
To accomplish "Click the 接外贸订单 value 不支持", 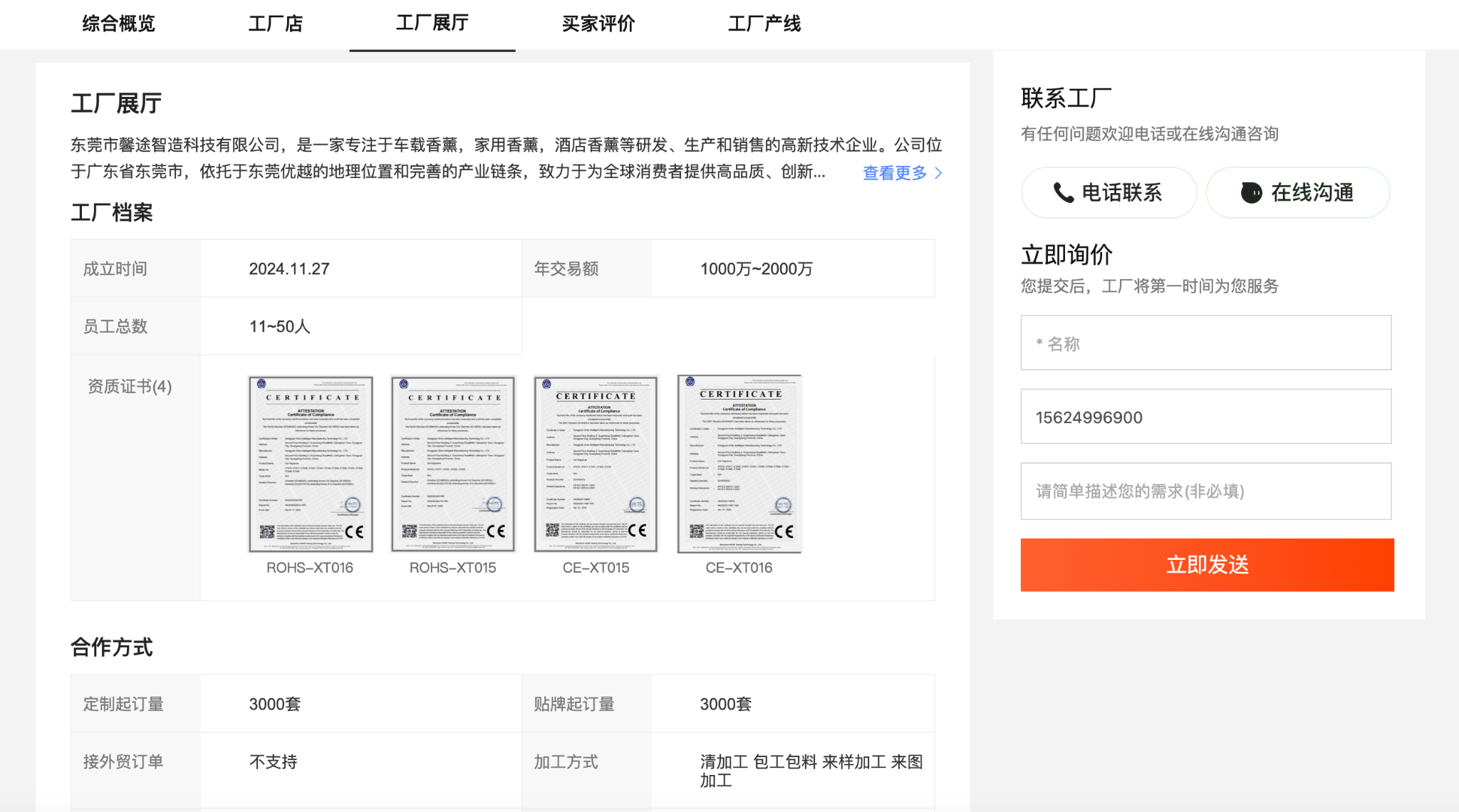I will [274, 761].
